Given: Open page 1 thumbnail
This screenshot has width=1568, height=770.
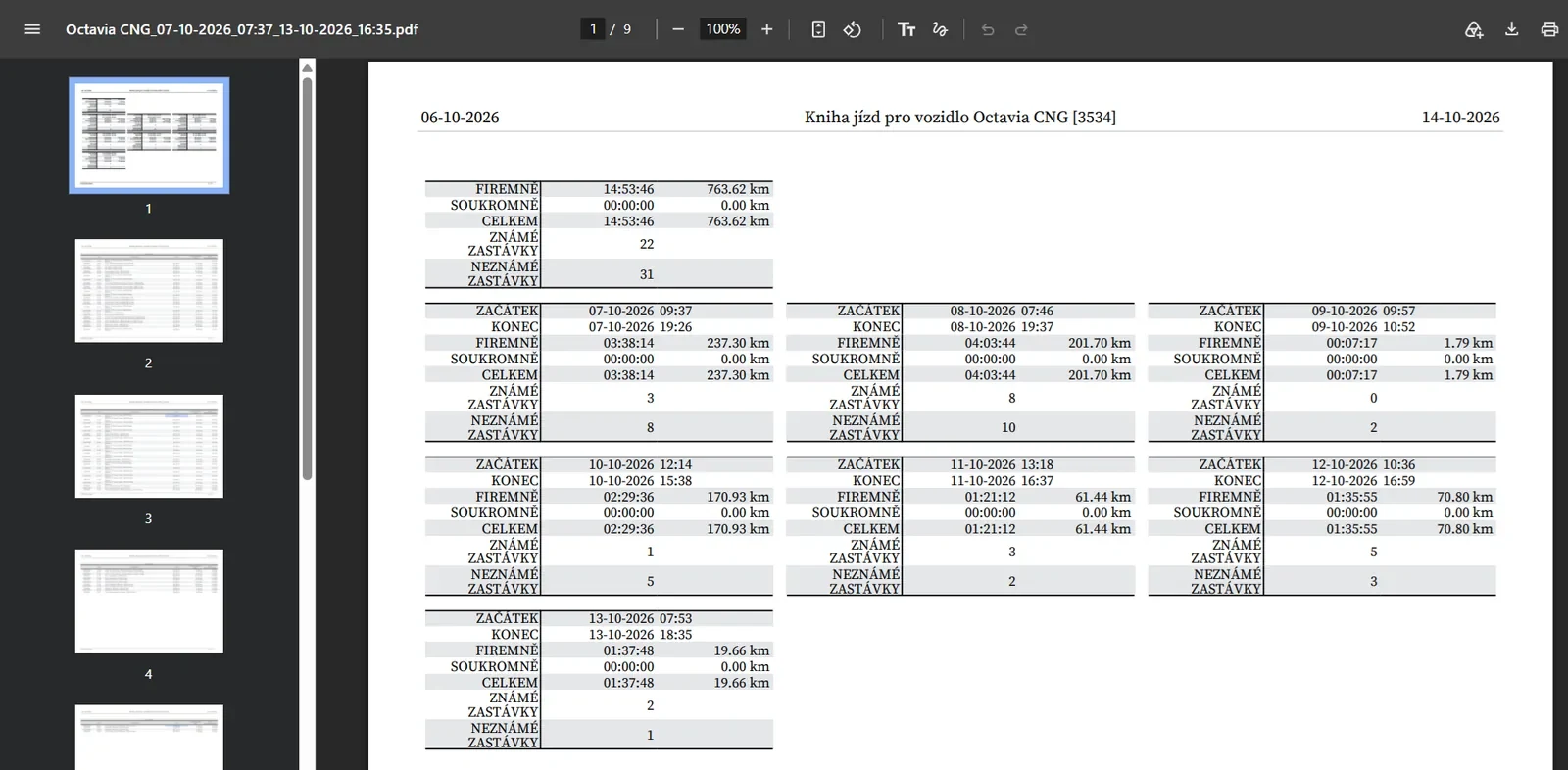Looking at the screenshot, I should pos(149,135).
